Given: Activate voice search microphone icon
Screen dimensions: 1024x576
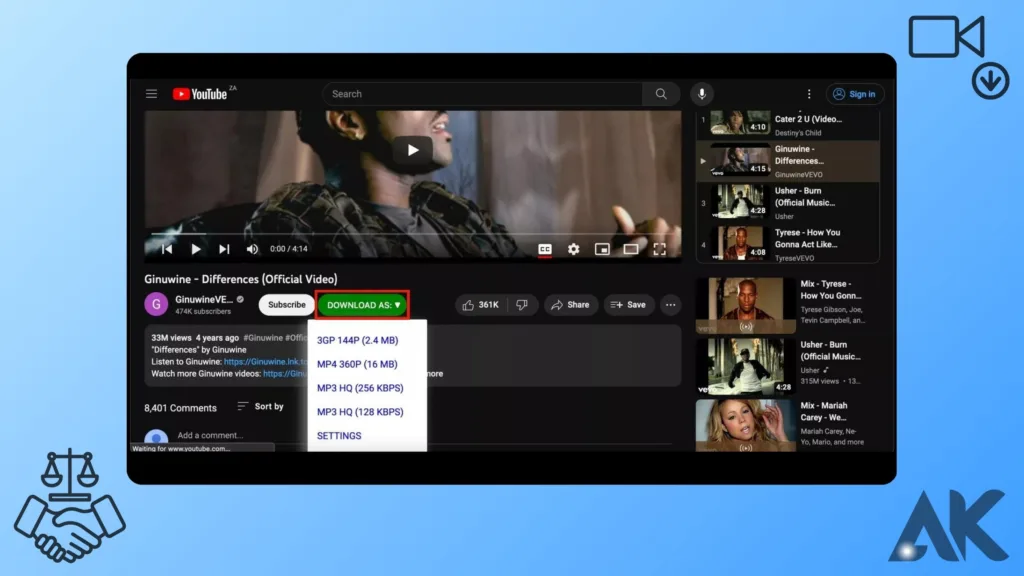Looking at the screenshot, I should [x=701, y=94].
